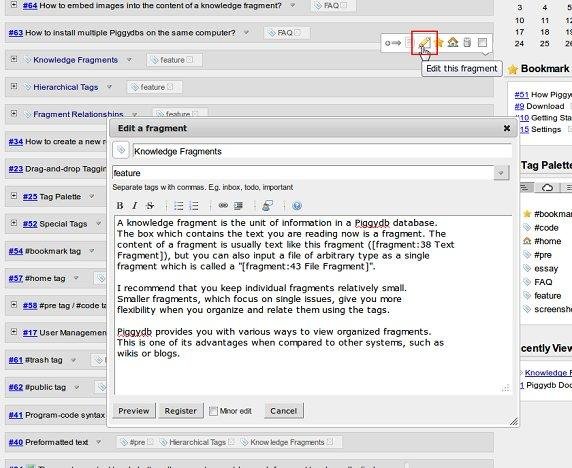Expand the Fragment Relationships row plus toggle

(x=14, y=113)
